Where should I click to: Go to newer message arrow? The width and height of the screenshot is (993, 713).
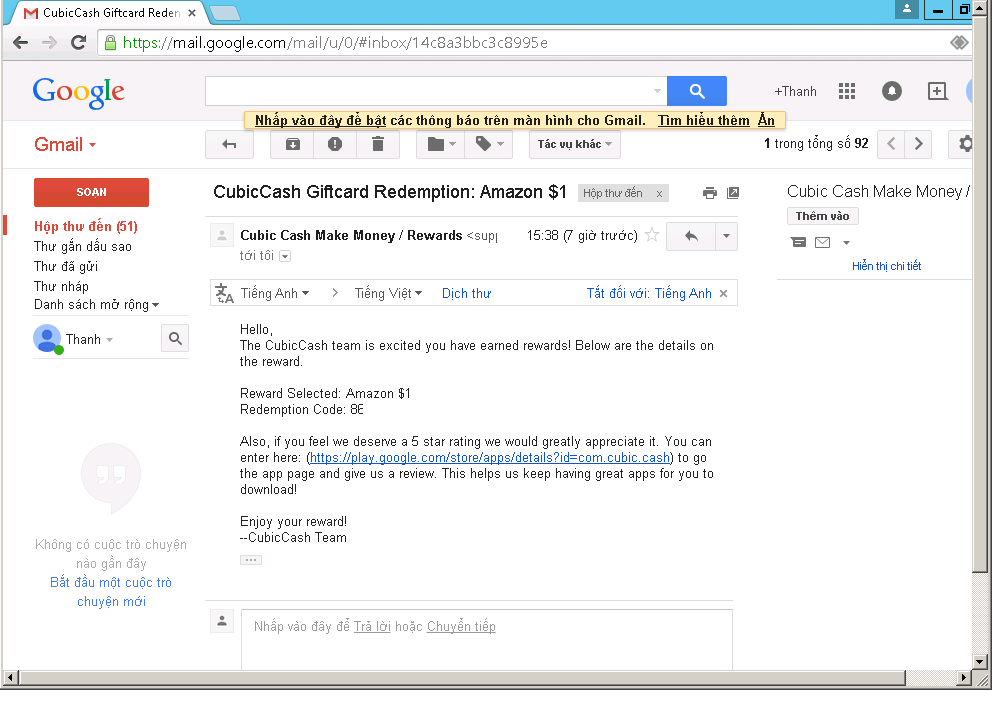pos(891,144)
